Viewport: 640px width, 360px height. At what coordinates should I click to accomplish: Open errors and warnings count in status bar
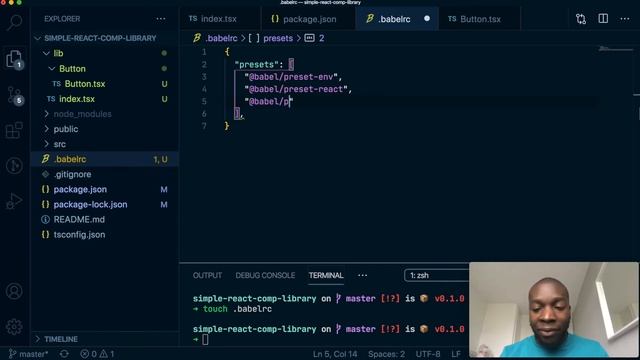coord(97,354)
